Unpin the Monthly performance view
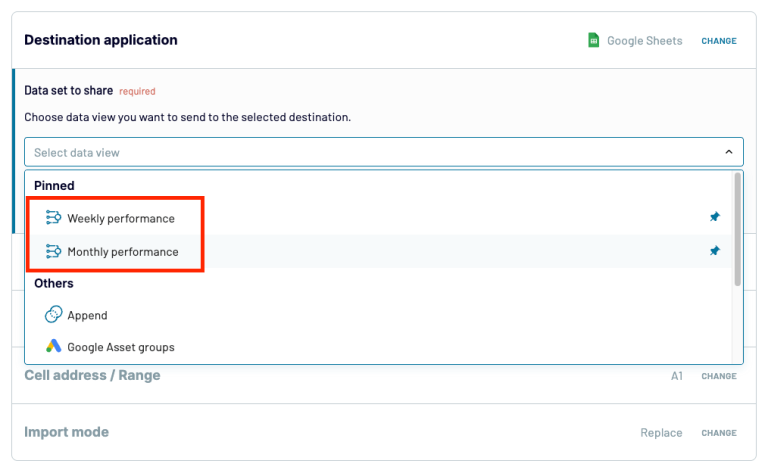 714,252
